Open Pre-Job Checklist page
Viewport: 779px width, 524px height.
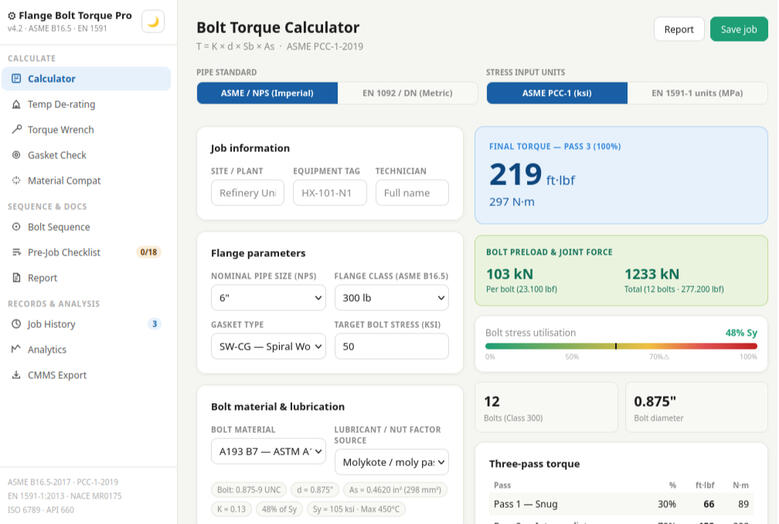point(86,252)
